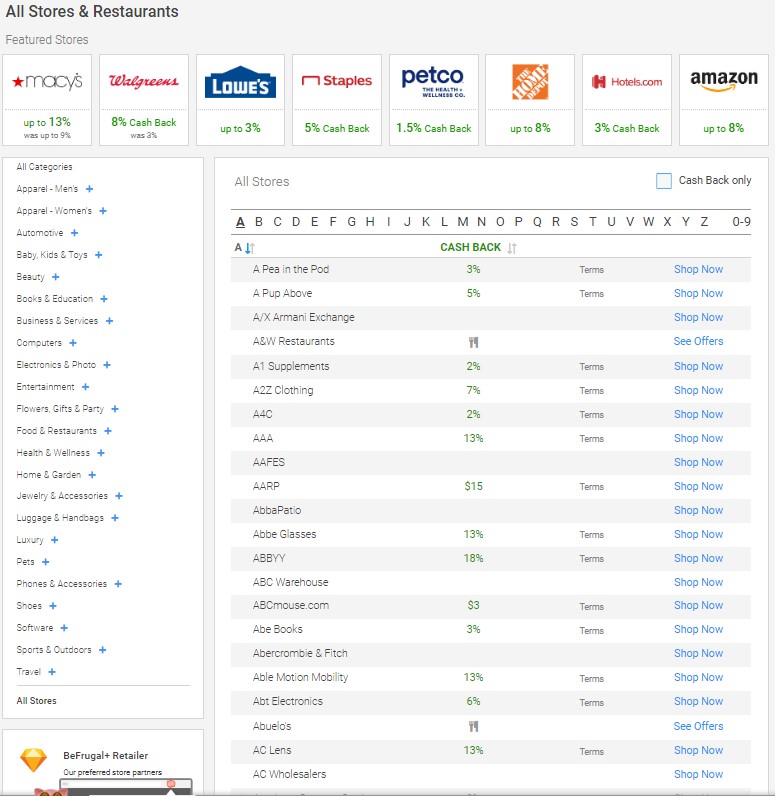Expand Apparel - Women's category

103,211
